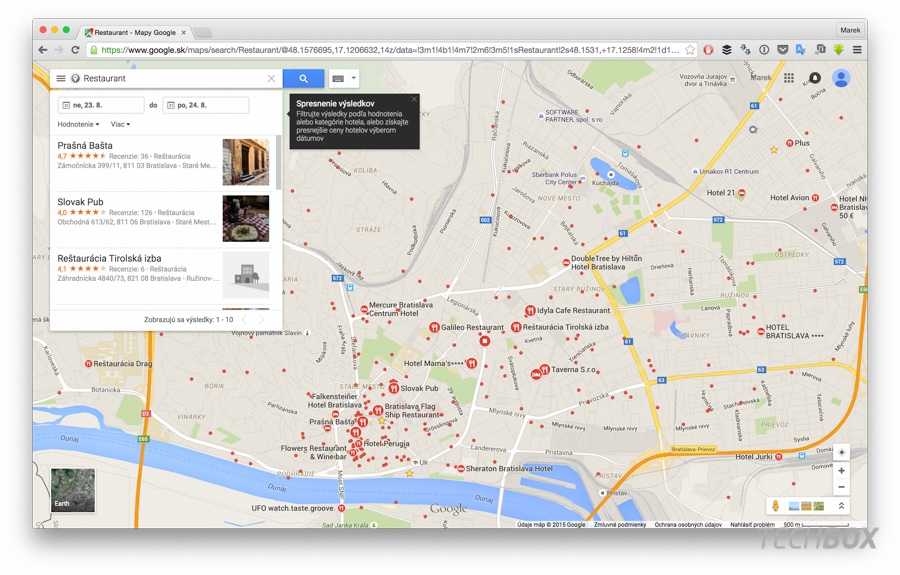This screenshot has width=900, height=575.
Task: View the Slovak Pub food photo
Action: 246,219
